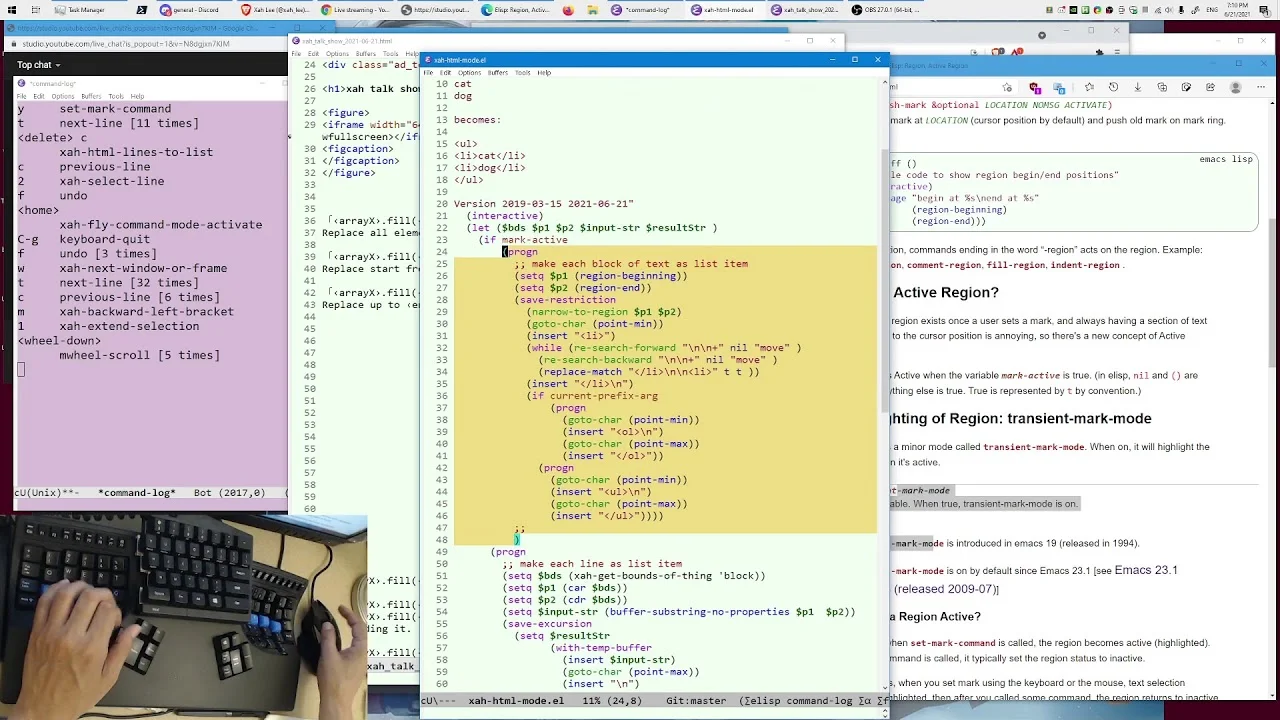Open browser history clock icon
Viewport: 1280px width, 720px height.
click(x=1113, y=87)
